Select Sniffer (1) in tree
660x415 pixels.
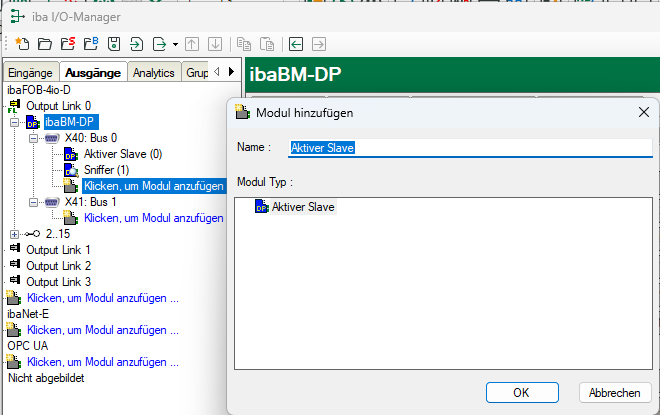106,170
